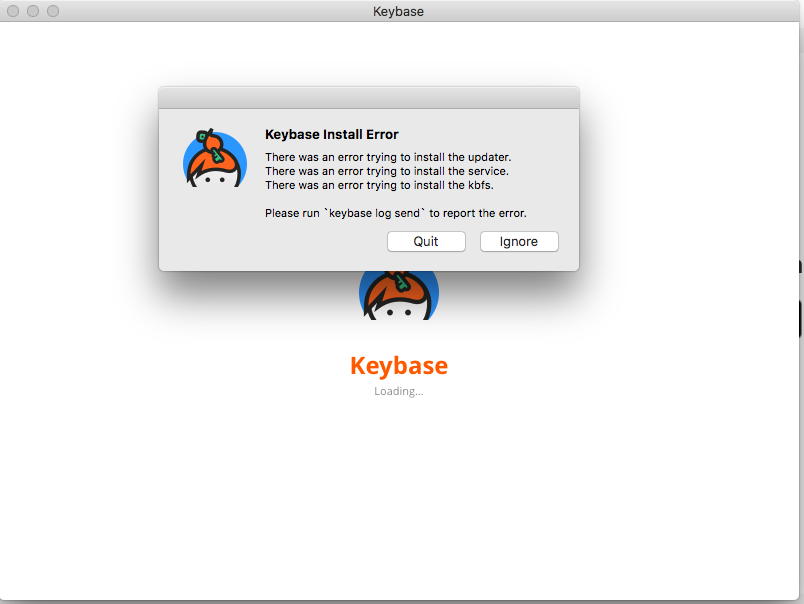Viewport: 804px width, 604px height.
Task: Click the 'Loading...' status text
Action: [x=398, y=391]
